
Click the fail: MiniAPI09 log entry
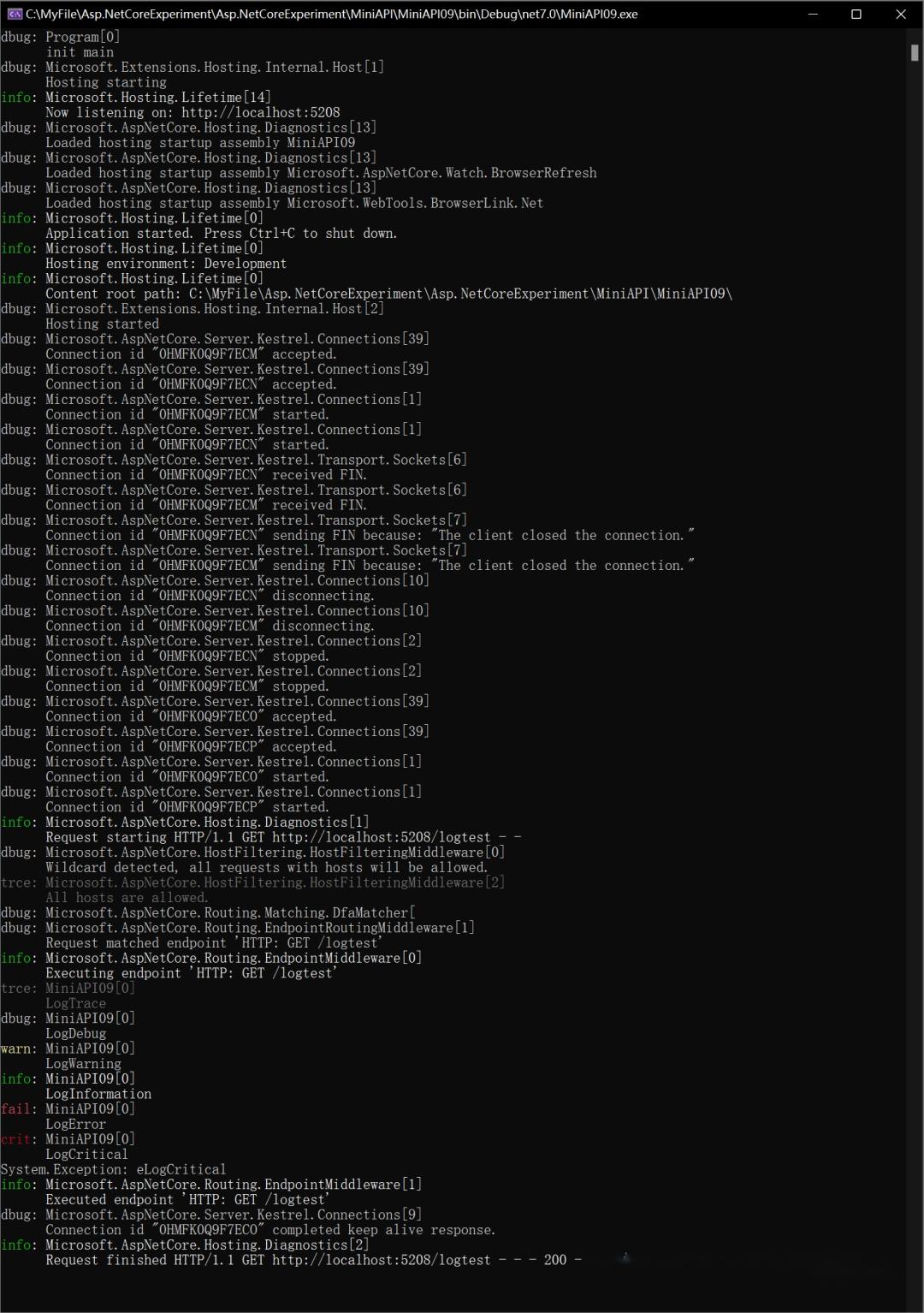coord(68,1108)
